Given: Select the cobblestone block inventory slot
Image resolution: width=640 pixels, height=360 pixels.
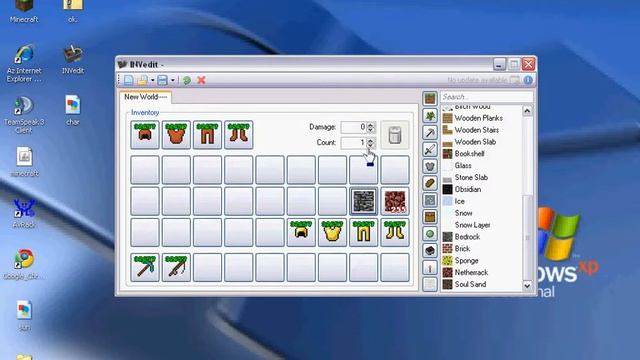Looking at the screenshot, I should pos(364,201).
